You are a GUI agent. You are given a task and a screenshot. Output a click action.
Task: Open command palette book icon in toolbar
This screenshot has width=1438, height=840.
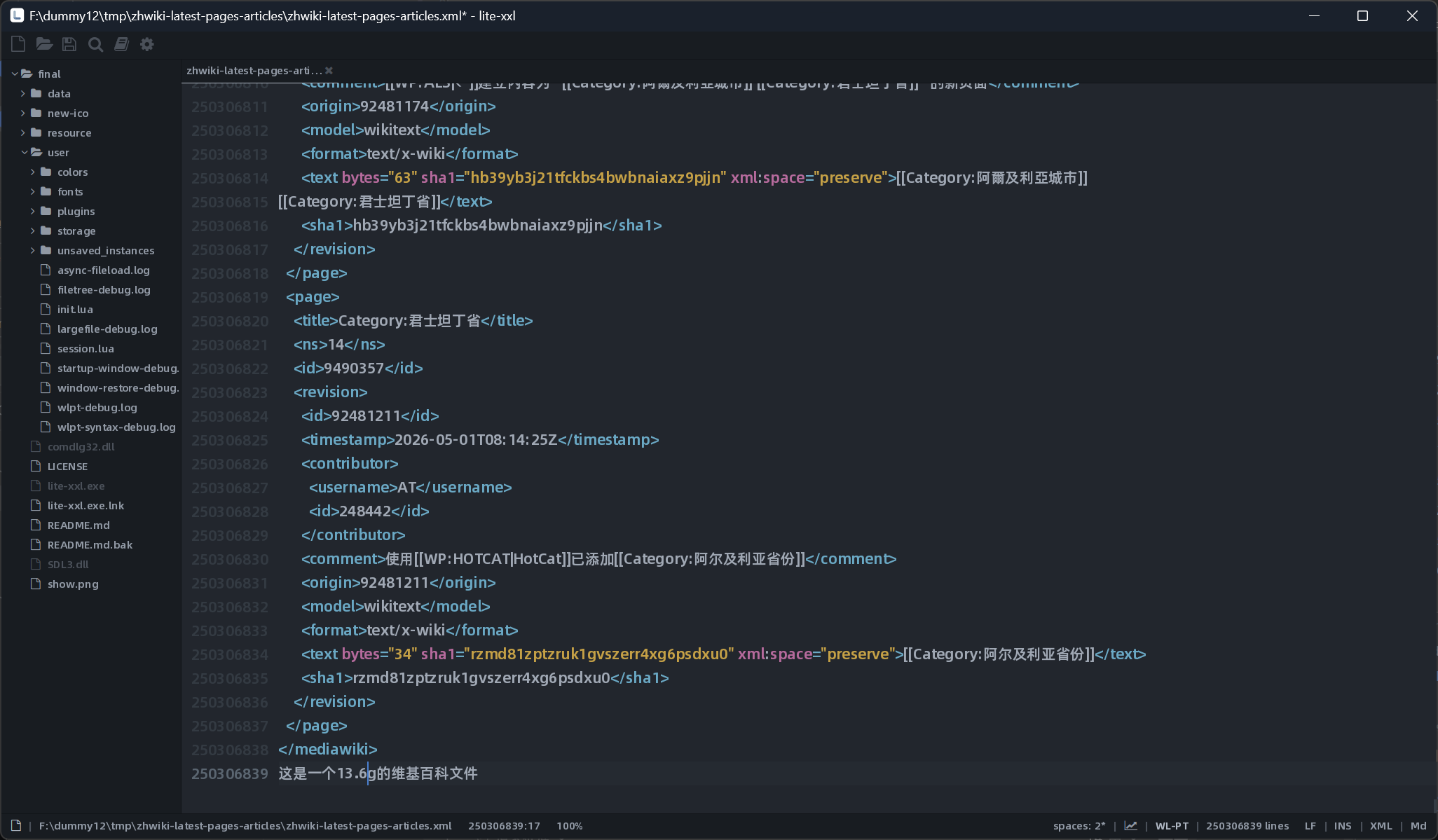click(121, 44)
